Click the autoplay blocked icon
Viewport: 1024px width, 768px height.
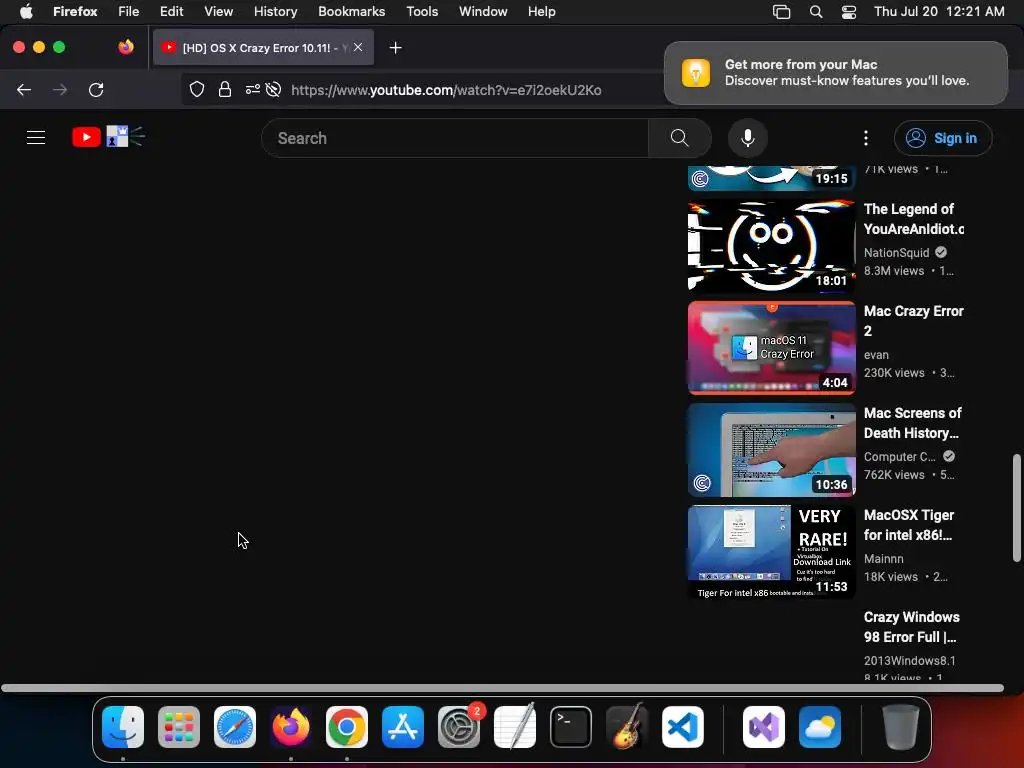274,89
